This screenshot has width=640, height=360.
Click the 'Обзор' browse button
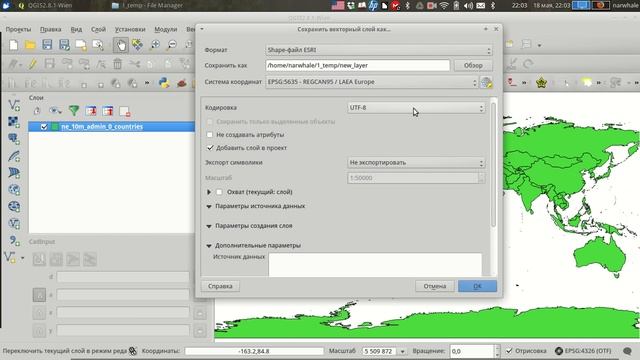(473, 65)
